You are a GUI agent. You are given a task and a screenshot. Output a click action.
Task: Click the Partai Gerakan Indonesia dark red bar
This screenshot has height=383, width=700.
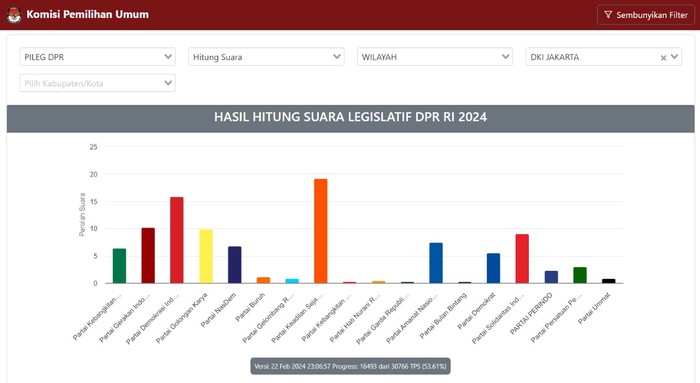coord(148,255)
